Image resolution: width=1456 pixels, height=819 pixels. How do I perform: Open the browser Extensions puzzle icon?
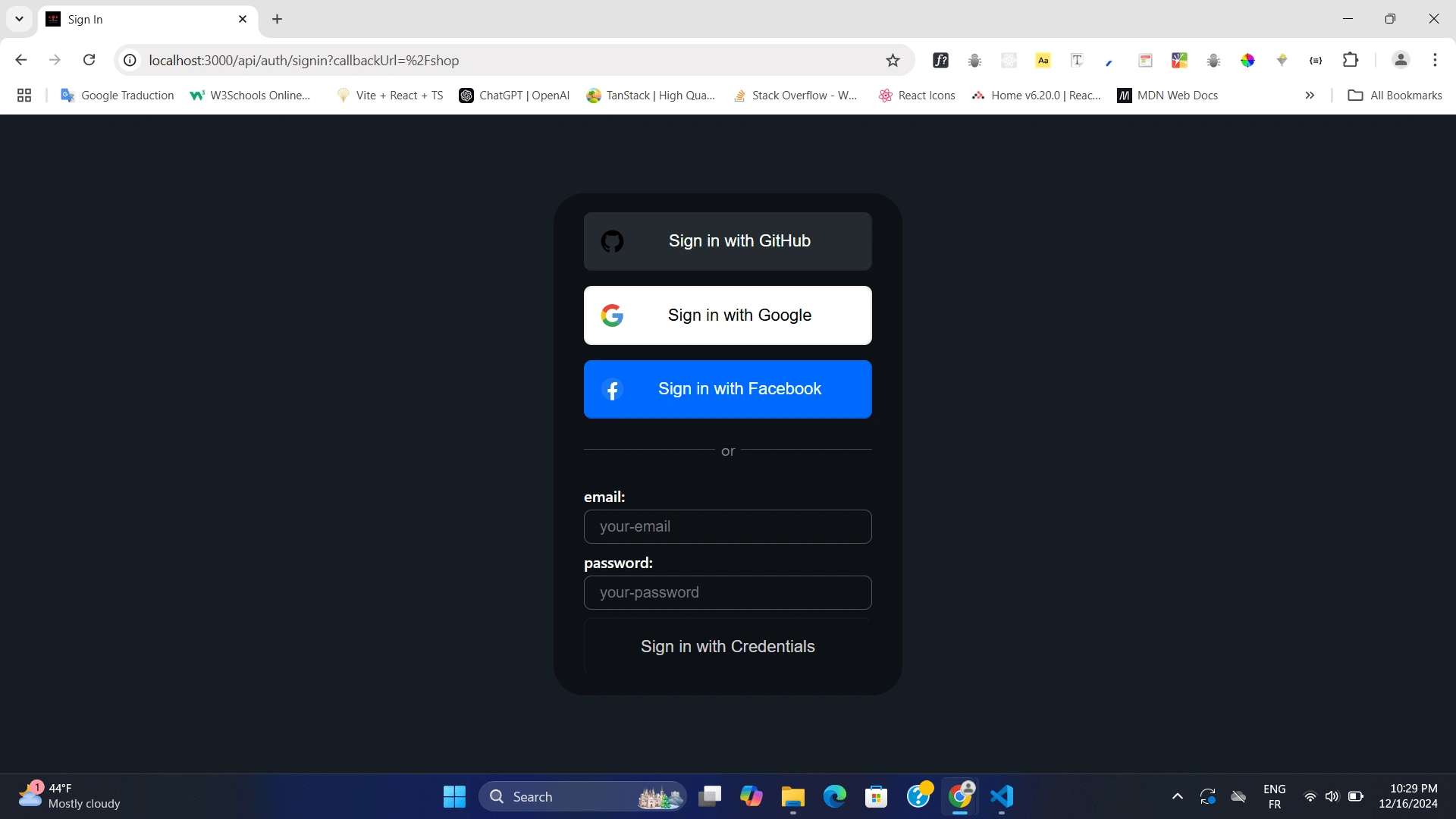[1351, 60]
